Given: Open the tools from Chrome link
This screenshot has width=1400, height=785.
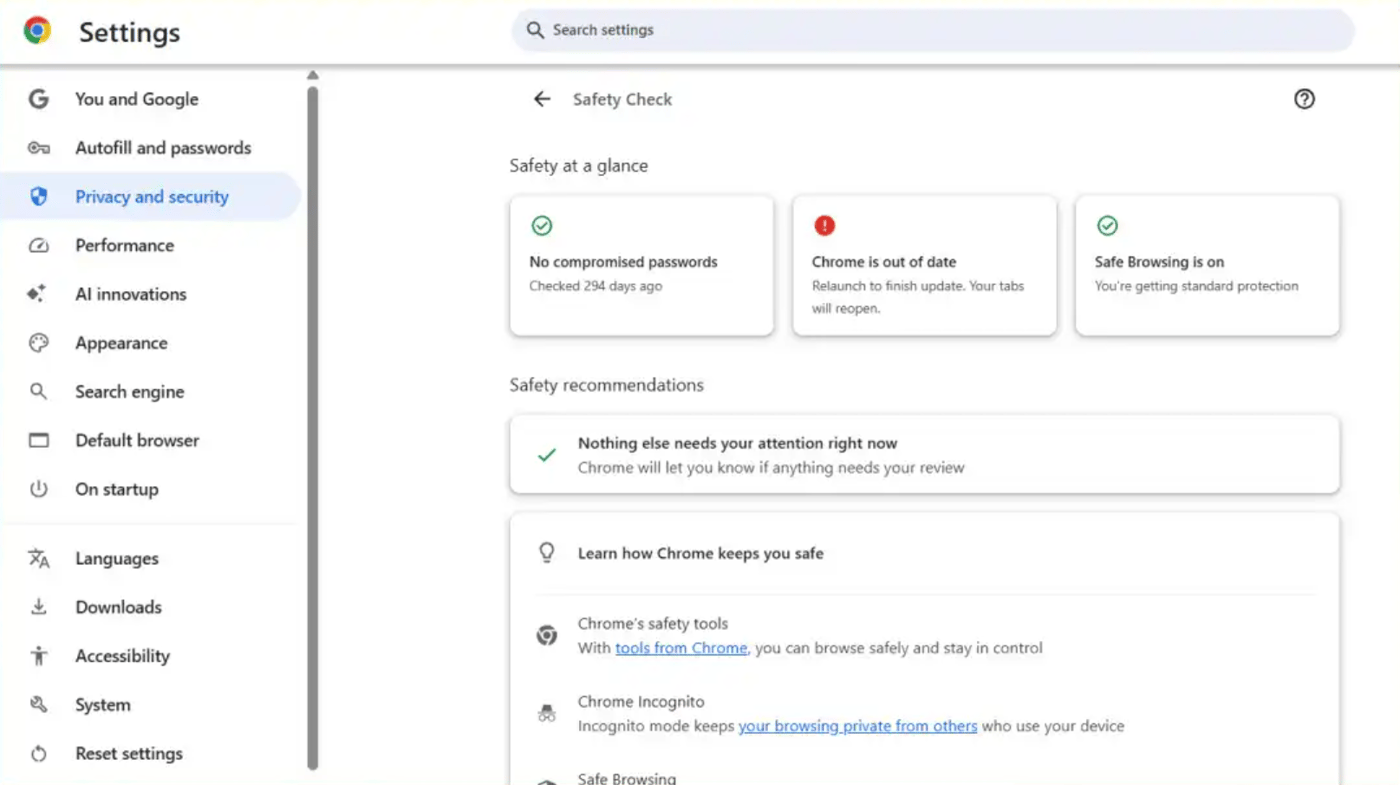Looking at the screenshot, I should click(681, 648).
